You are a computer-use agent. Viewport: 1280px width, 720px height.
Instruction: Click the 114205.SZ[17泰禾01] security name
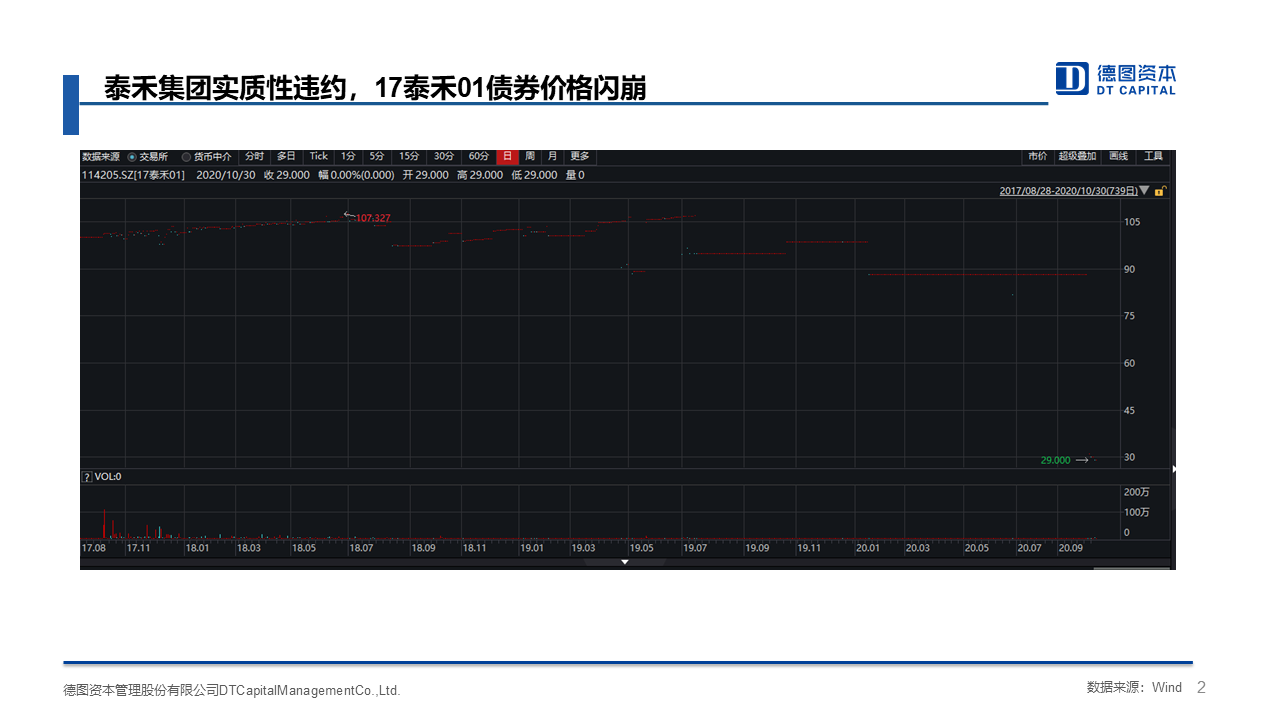[x=134, y=175]
